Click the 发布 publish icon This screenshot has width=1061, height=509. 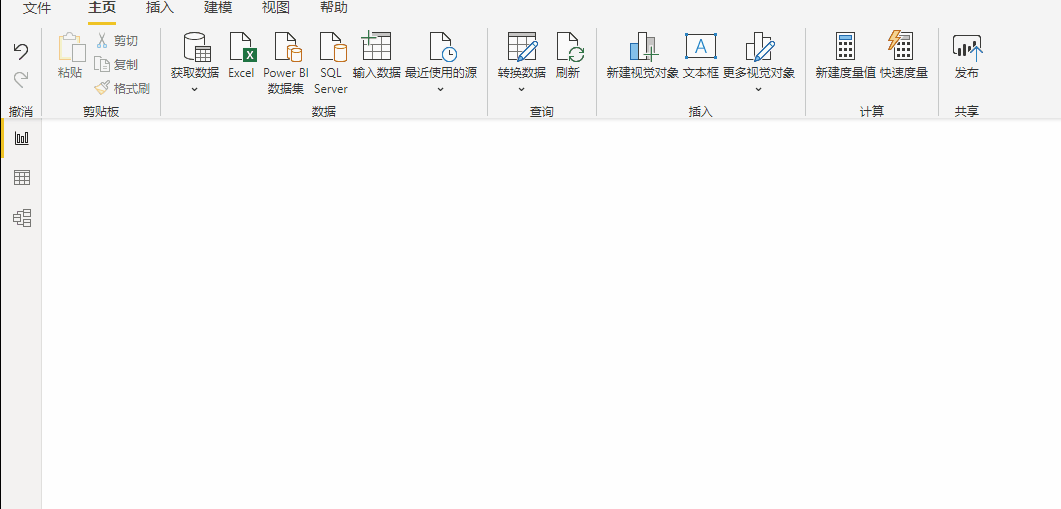967,49
